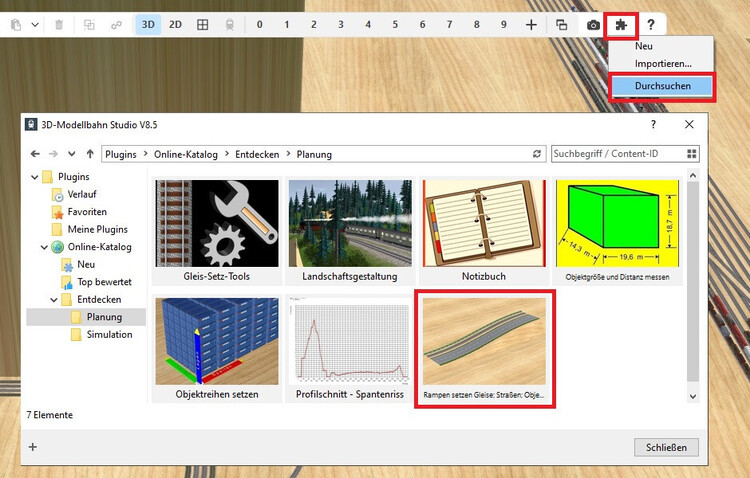The height and width of the screenshot is (478, 750).
Task: Click the puzzle piece plugins icon
Action: click(x=621, y=25)
